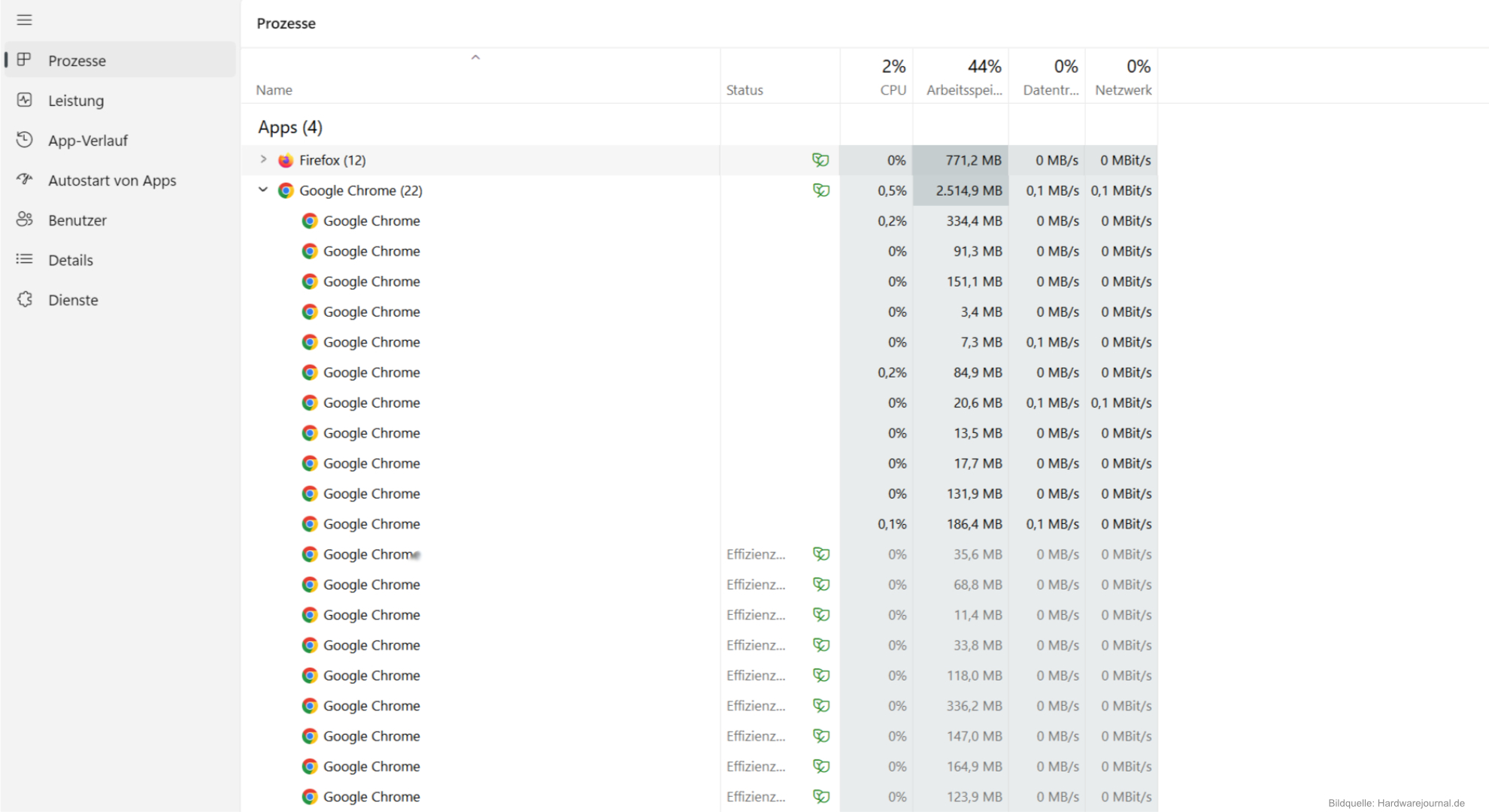The height and width of the screenshot is (812, 1489).
Task: Click leaf icon of Chrome 35,6 MB row
Action: click(821, 554)
